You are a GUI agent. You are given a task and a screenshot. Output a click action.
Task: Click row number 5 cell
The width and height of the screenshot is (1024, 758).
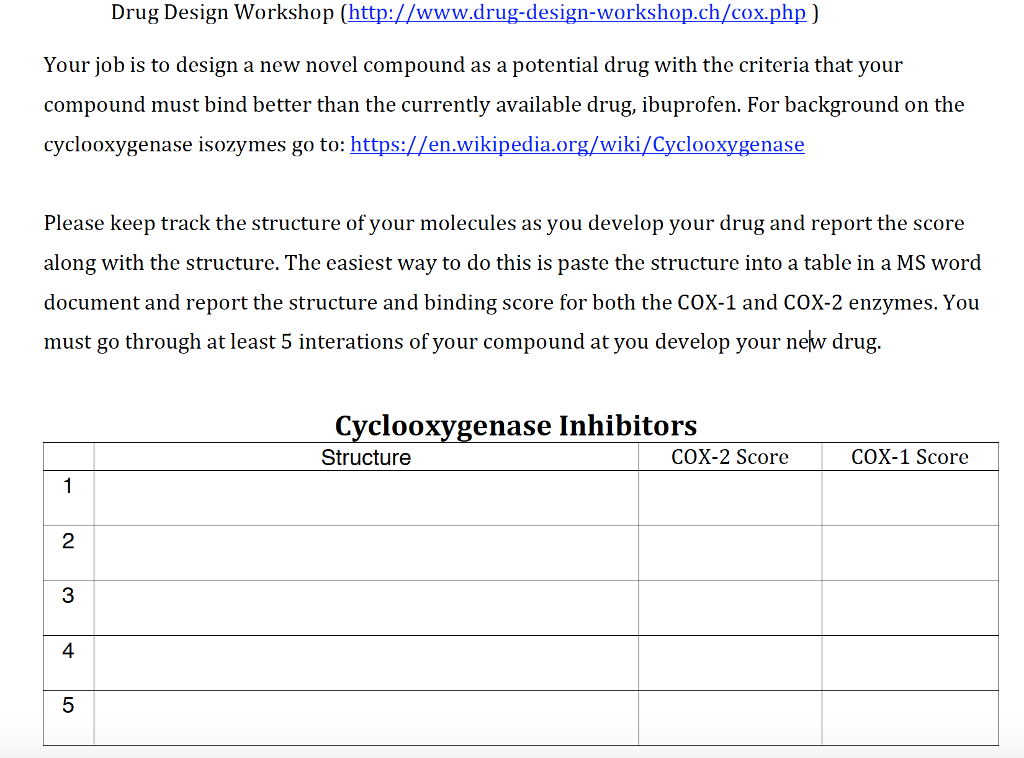[69, 718]
